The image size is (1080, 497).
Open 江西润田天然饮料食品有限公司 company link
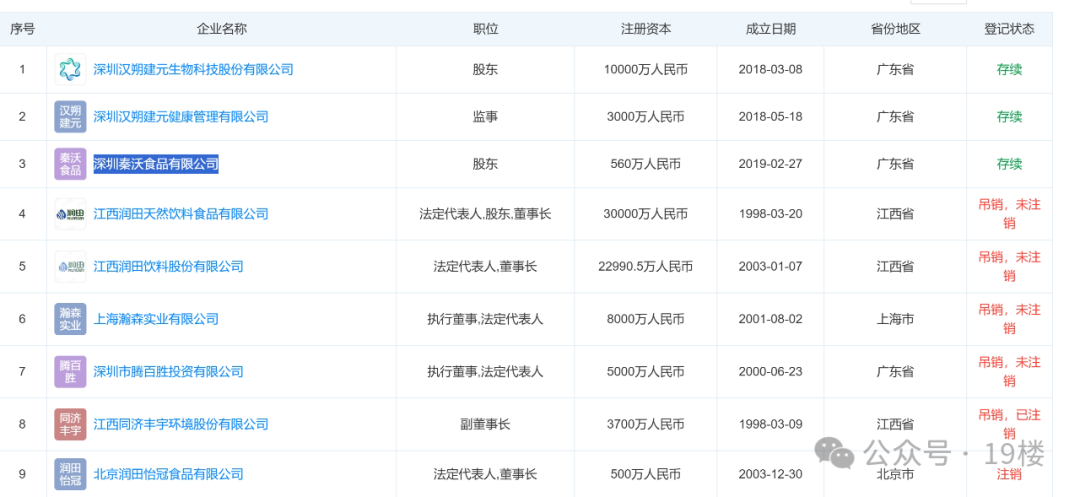181,214
